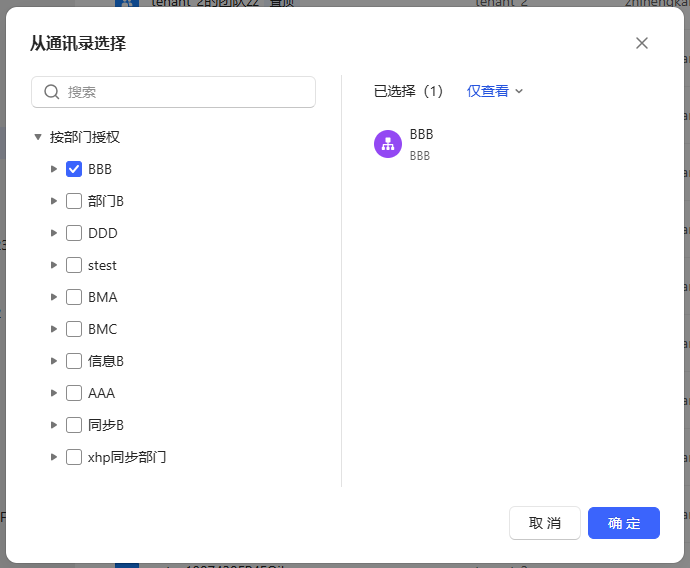Expand the 信息B department node
Image resolution: width=690 pixels, height=568 pixels.
(x=54, y=361)
